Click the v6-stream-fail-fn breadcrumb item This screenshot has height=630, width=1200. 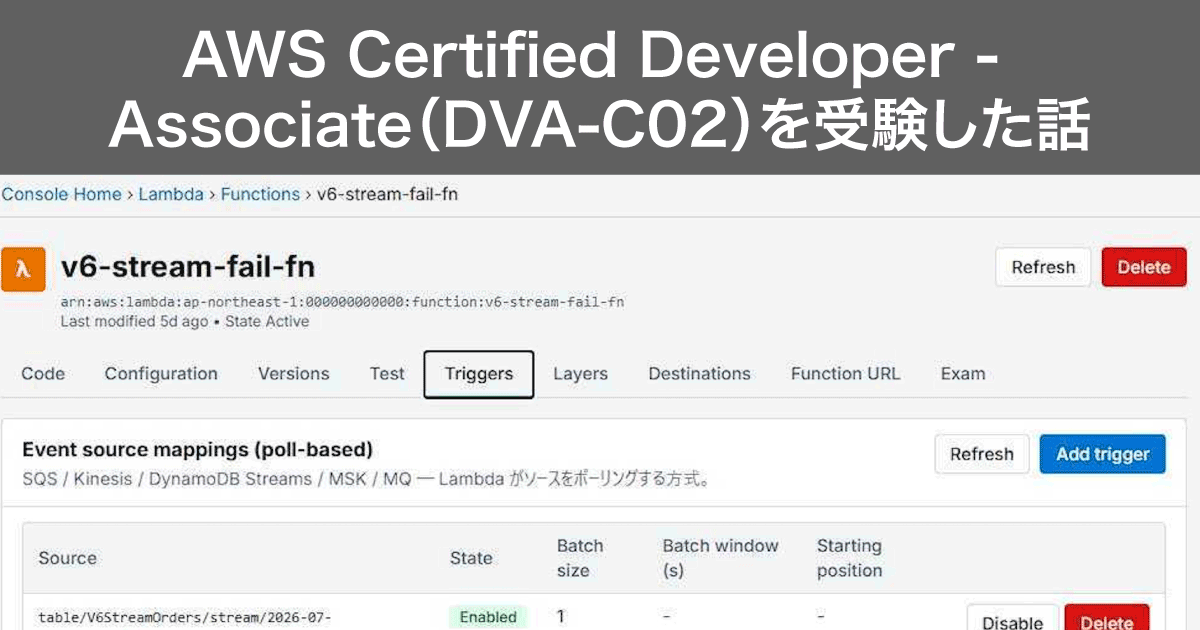pos(387,194)
